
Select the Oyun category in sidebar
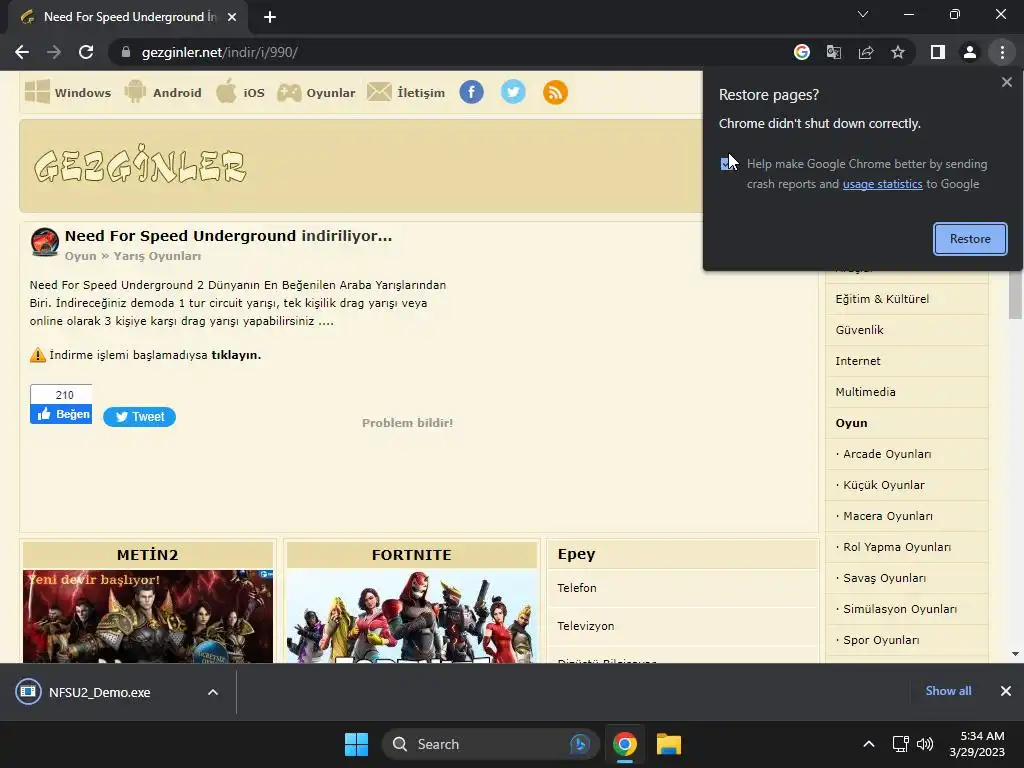906,423
